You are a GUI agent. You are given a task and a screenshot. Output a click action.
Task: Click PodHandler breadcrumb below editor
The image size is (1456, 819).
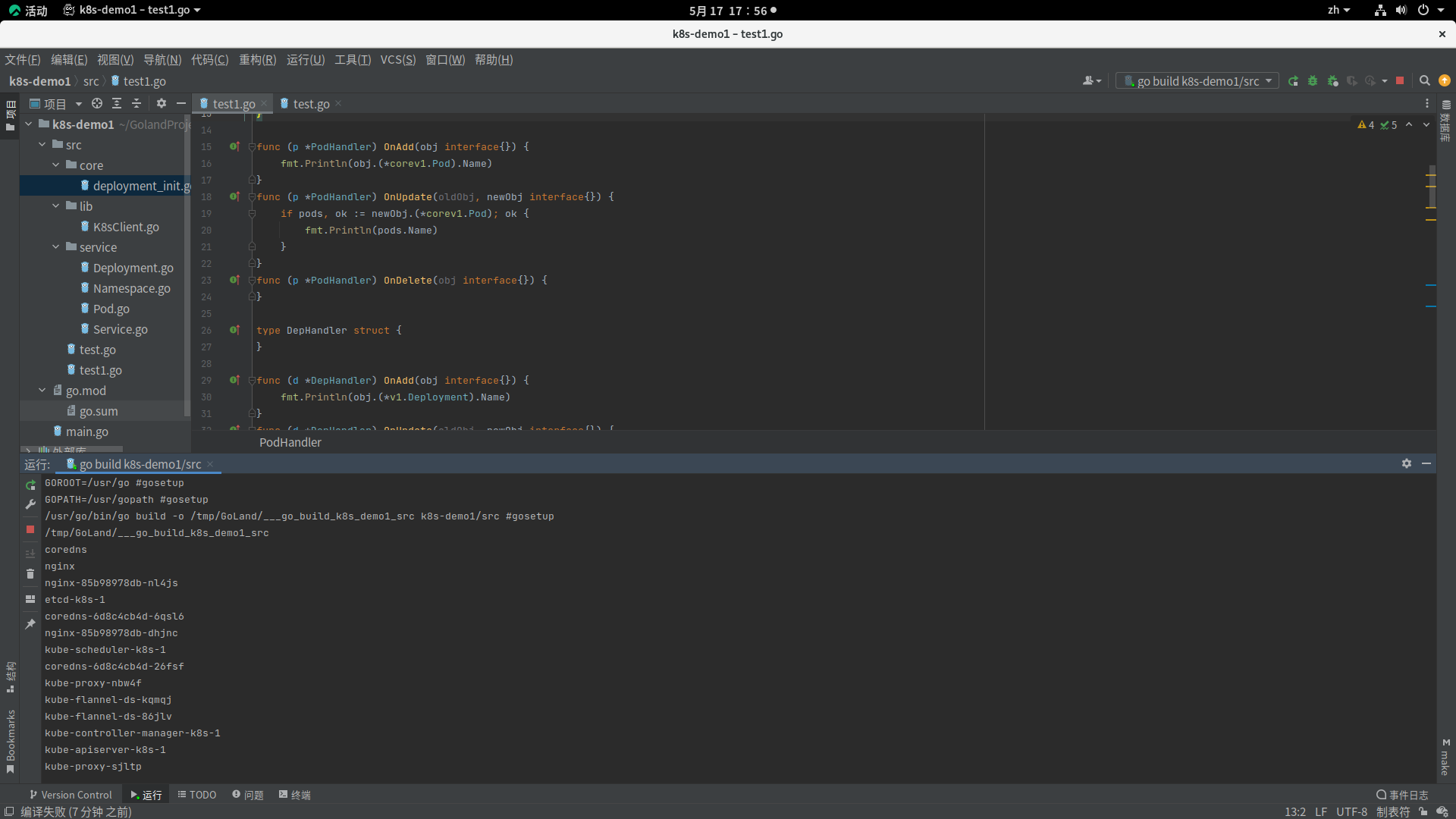tap(290, 442)
